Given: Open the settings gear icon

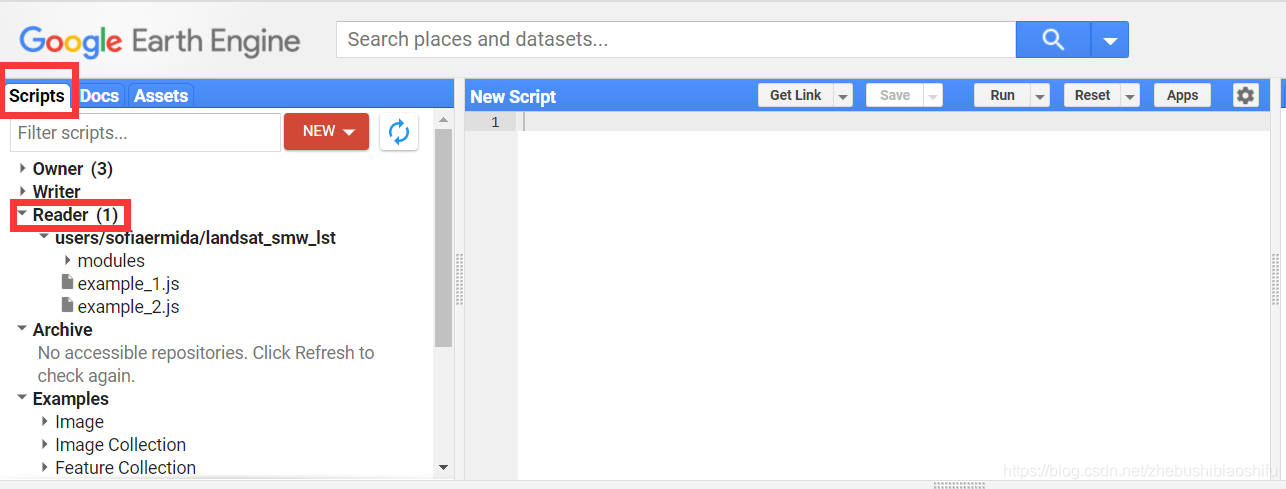Looking at the screenshot, I should [1245, 95].
